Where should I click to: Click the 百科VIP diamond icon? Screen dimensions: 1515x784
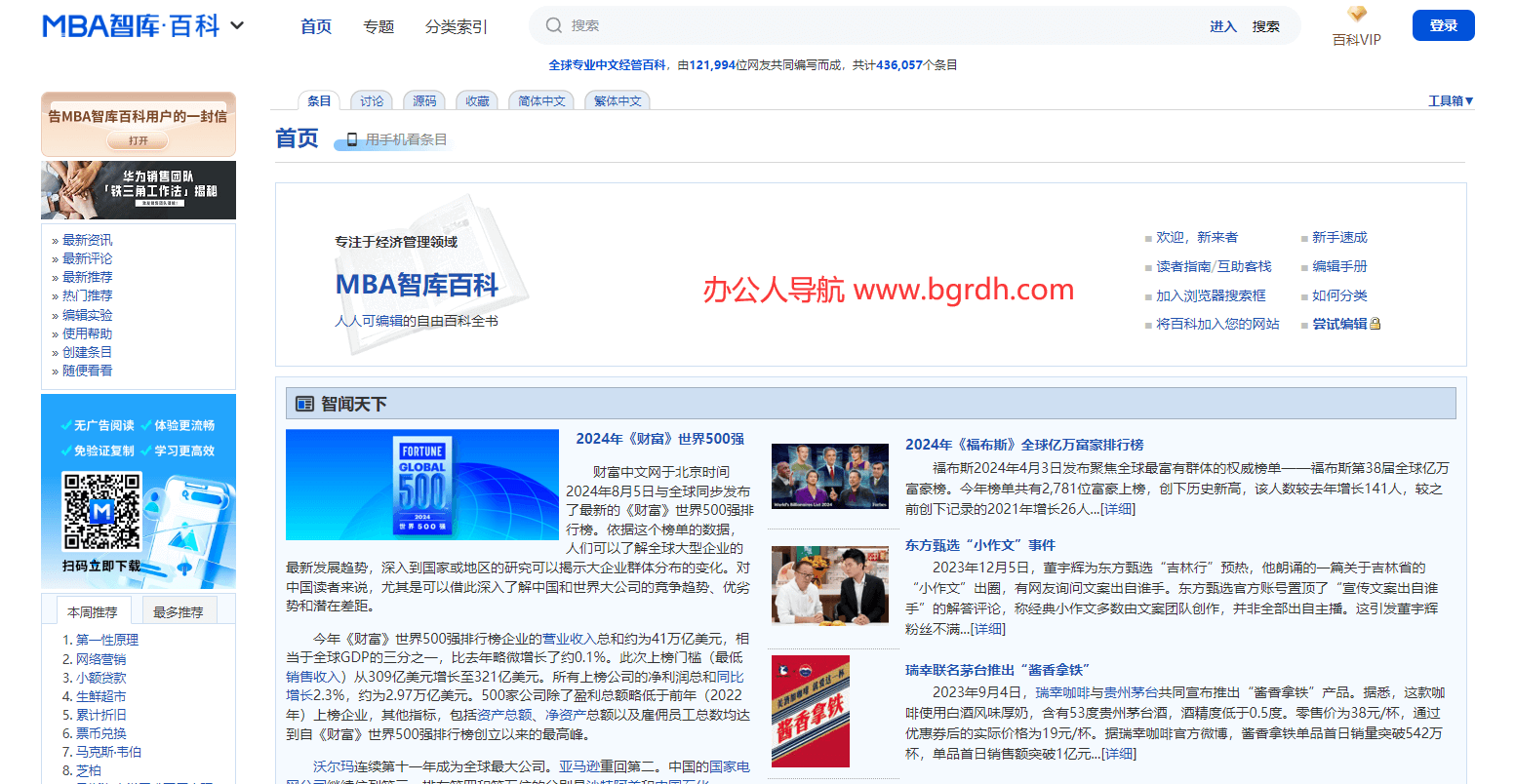1357,15
